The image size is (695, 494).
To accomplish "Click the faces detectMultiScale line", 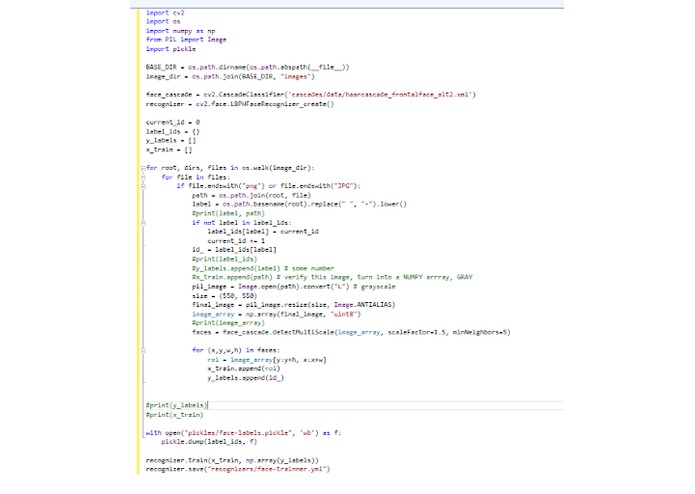I will click(x=351, y=332).
